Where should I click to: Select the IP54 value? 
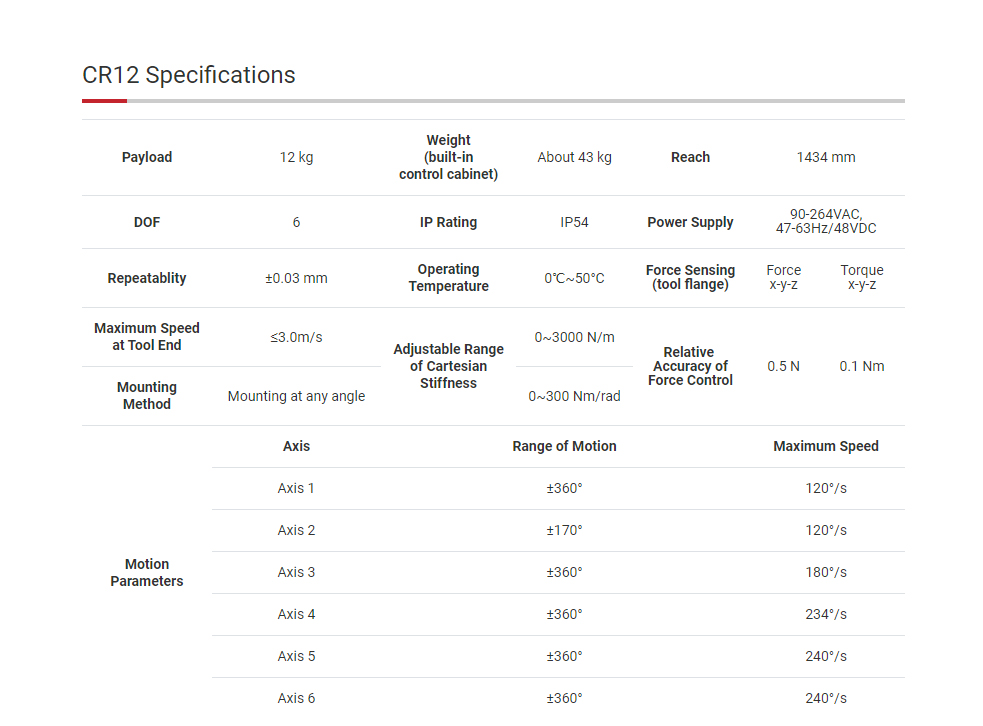(574, 222)
